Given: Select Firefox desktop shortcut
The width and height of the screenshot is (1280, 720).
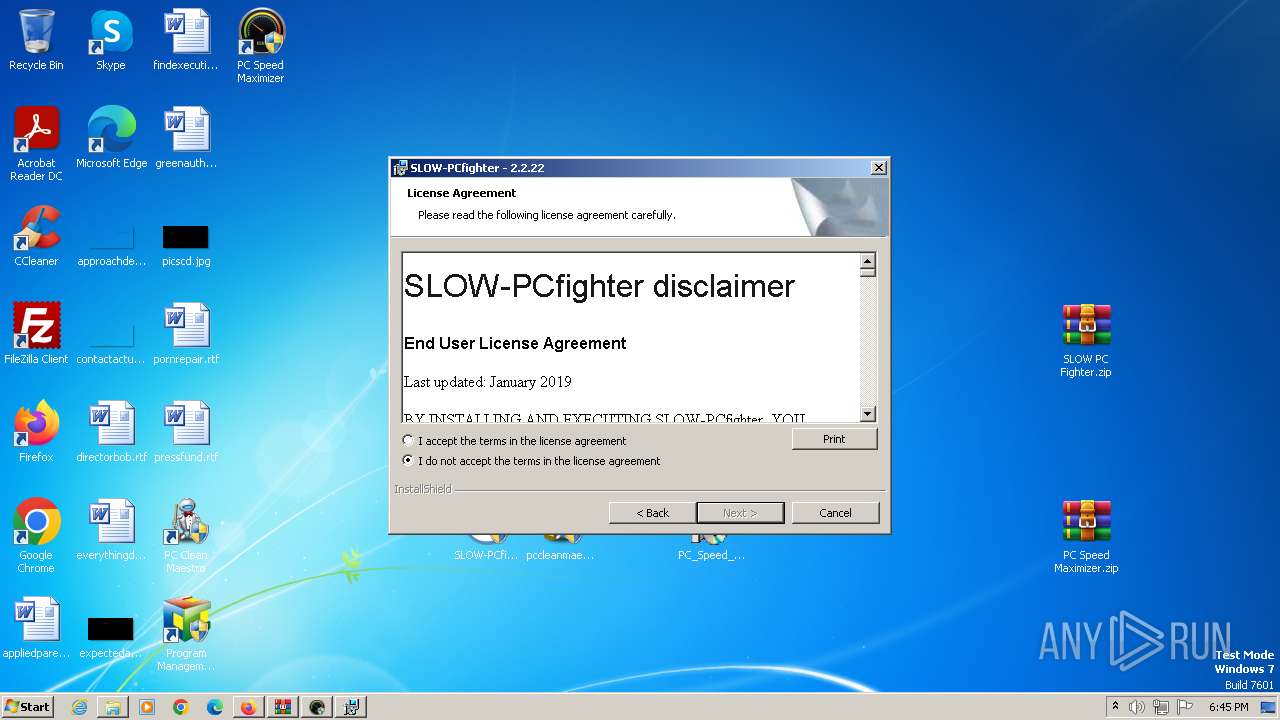Looking at the screenshot, I should [36, 432].
